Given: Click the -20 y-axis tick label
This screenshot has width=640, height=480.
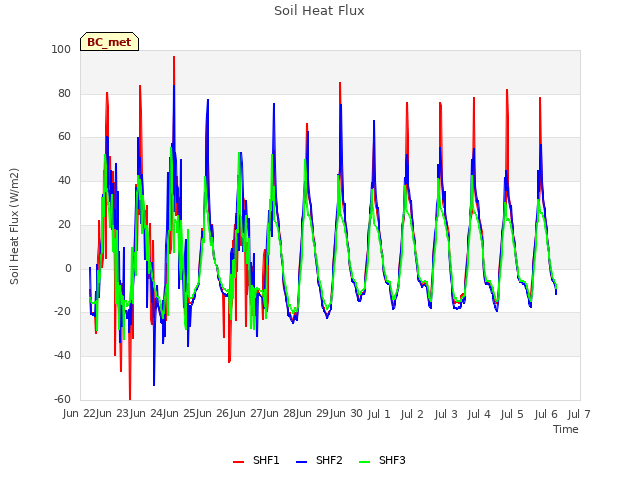Looking at the screenshot, I should pos(62,312).
